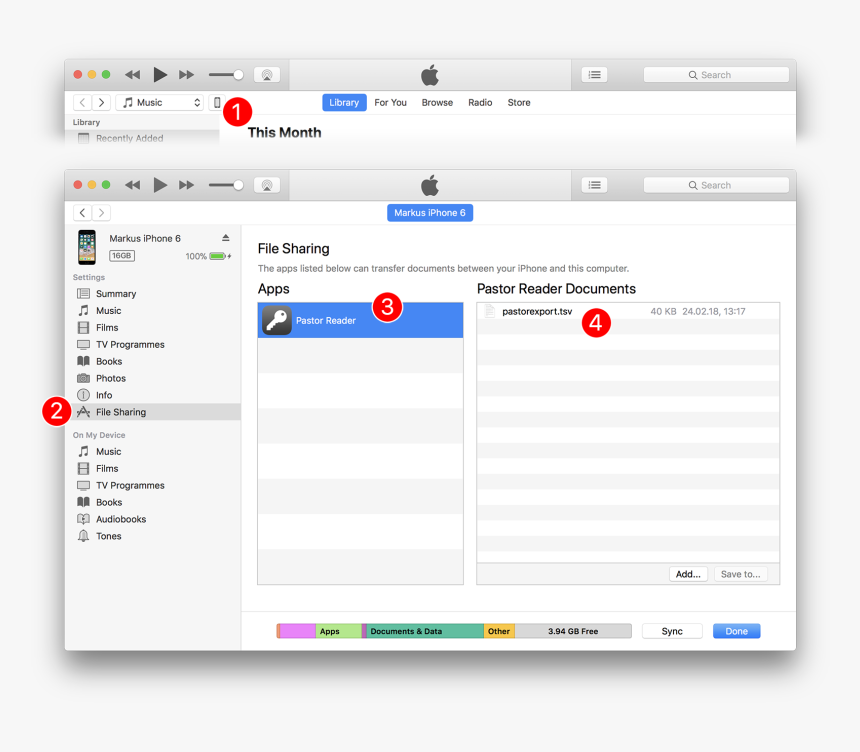860x752 pixels.
Task: Click the Add... button
Action: [688, 574]
